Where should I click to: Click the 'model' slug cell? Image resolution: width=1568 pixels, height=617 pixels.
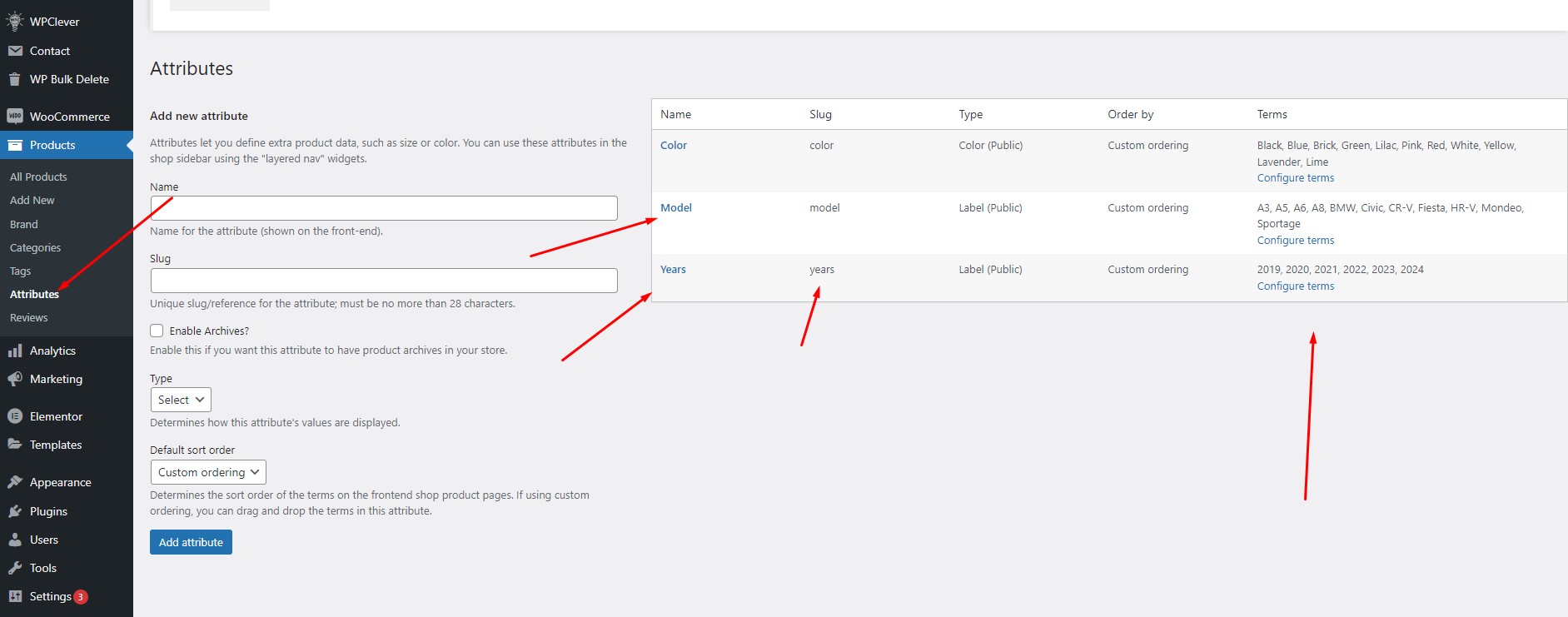tap(824, 207)
